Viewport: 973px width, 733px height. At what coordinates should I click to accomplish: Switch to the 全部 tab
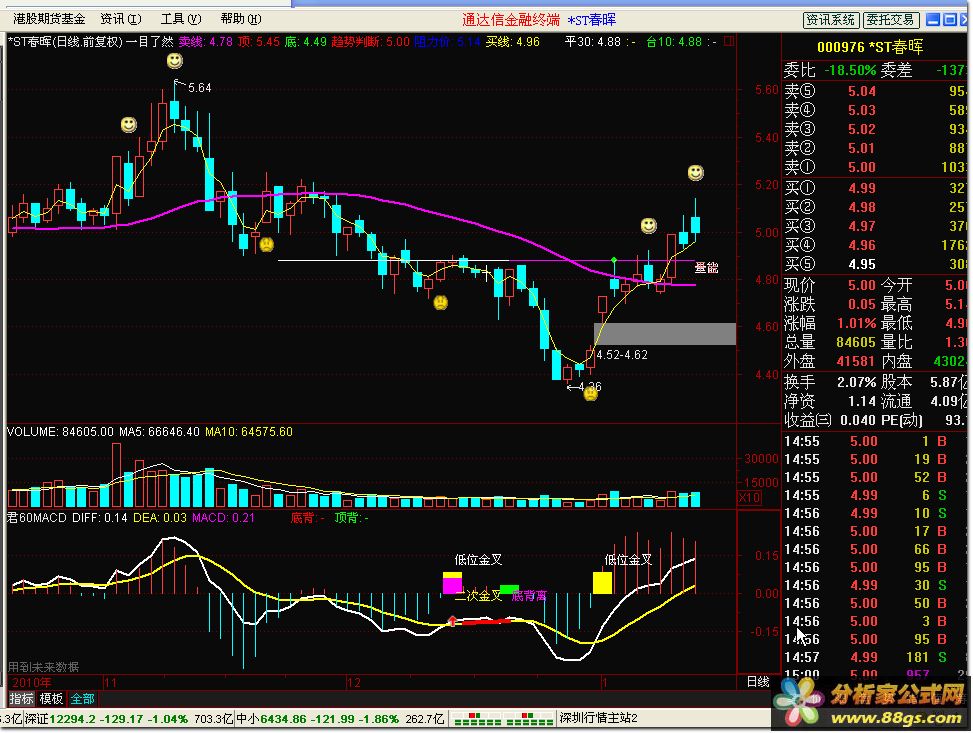[x=82, y=699]
